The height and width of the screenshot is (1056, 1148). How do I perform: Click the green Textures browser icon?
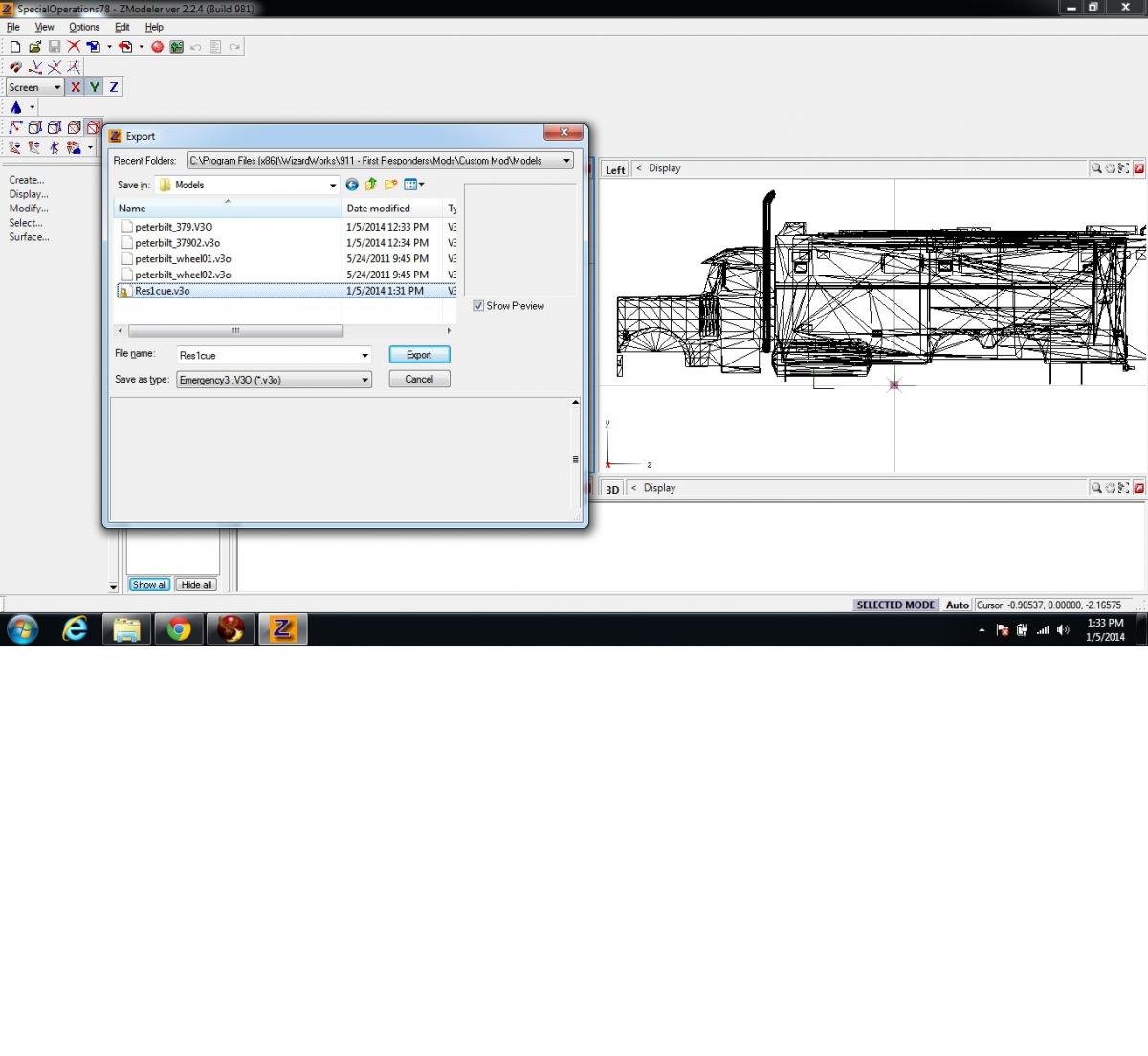coord(177,47)
